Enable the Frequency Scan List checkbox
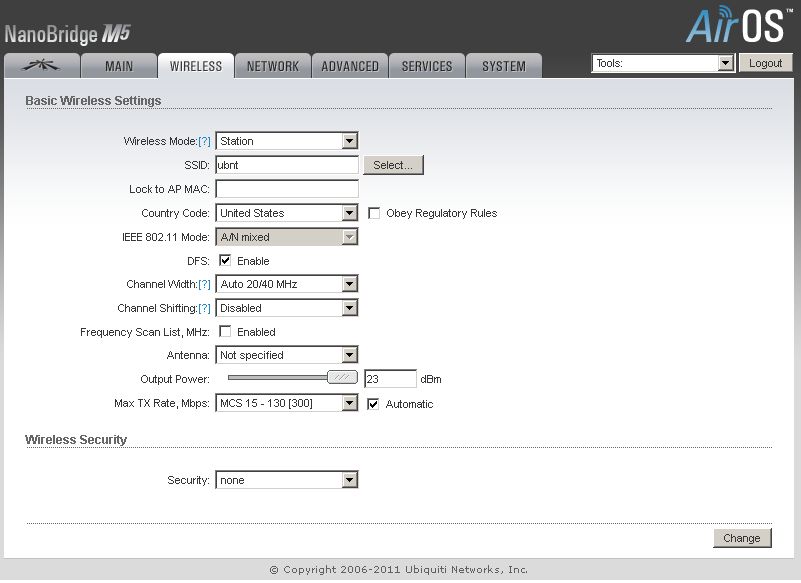The width and height of the screenshot is (801, 583). (225, 332)
